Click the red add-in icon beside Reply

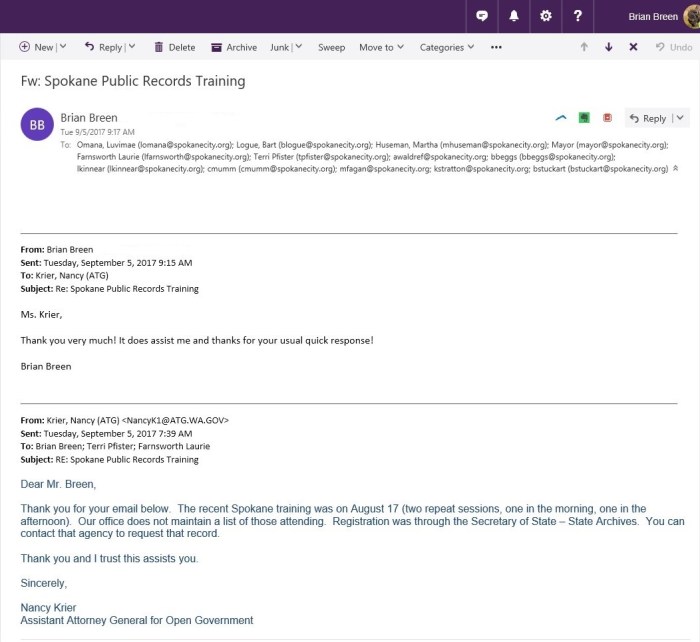click(x=607, y=118)
